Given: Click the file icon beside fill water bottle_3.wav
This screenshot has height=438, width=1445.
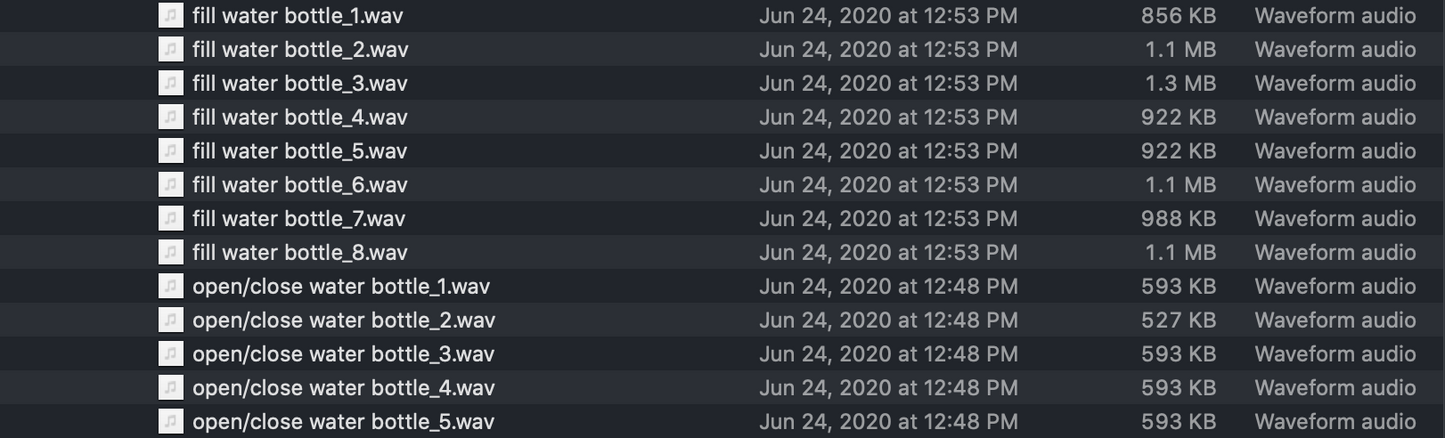Looking at the screenshot, I should 171,83.
